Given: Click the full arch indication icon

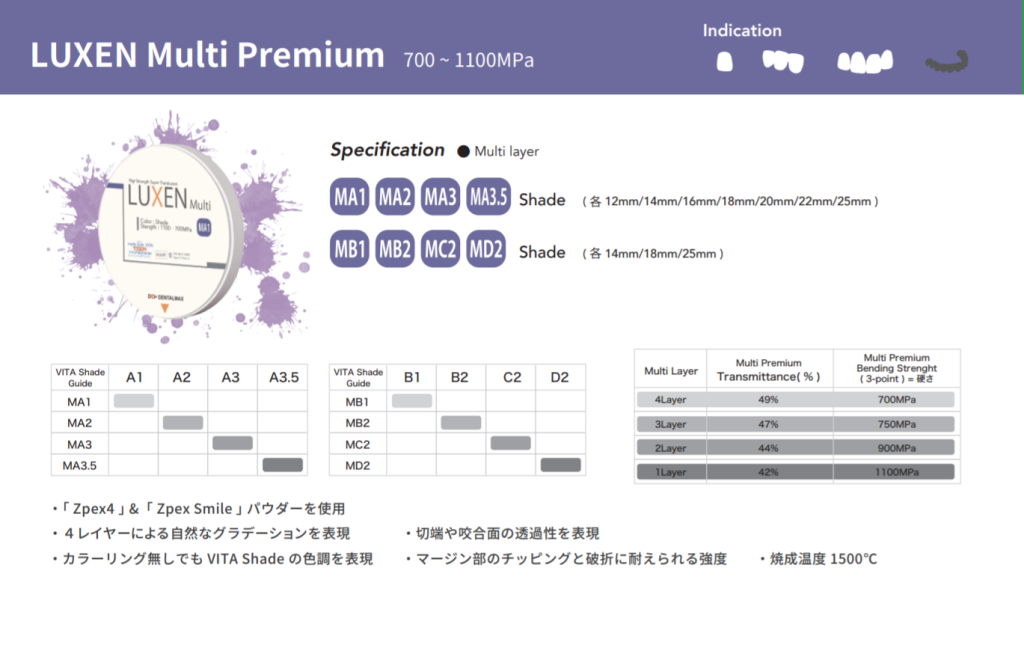Looking at the screenshot, I should [948, 62].
